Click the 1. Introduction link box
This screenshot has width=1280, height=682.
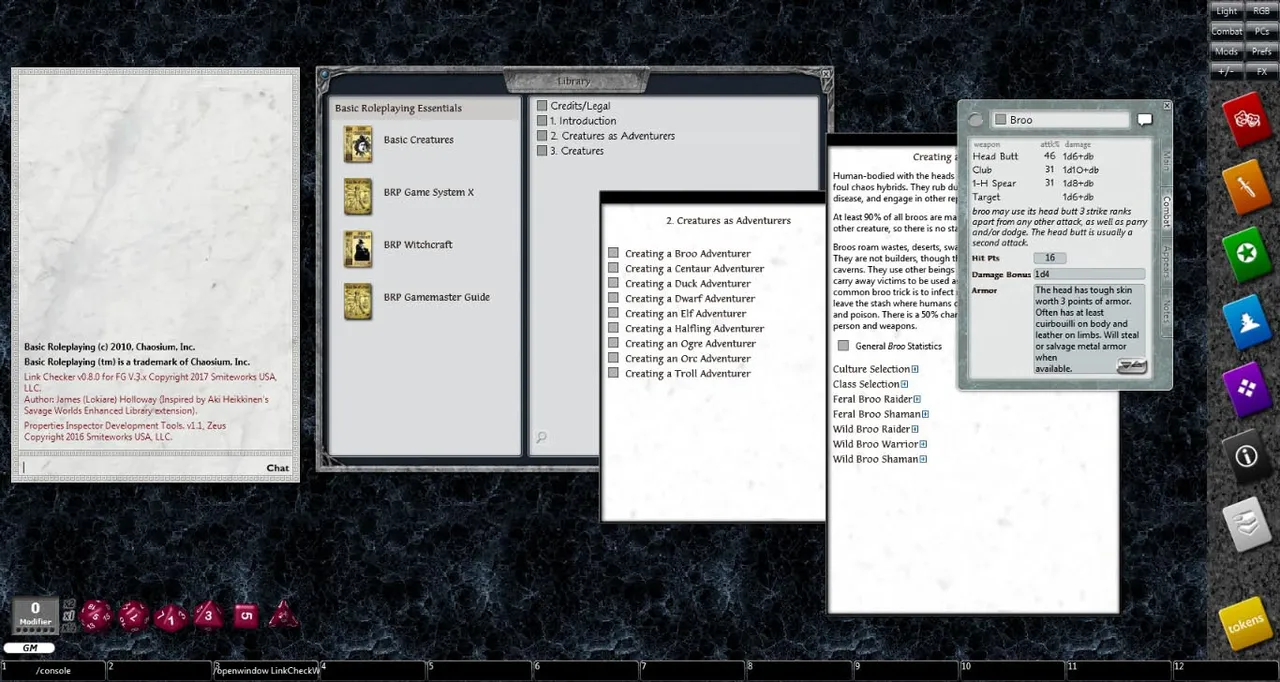542,121
